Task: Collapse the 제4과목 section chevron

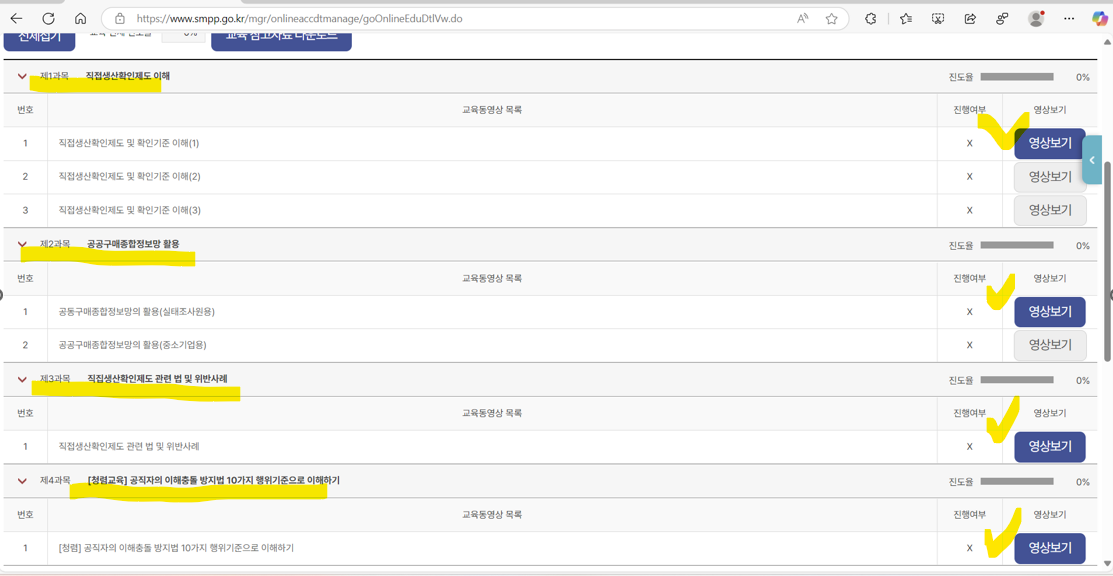Action: pos(22,481)
